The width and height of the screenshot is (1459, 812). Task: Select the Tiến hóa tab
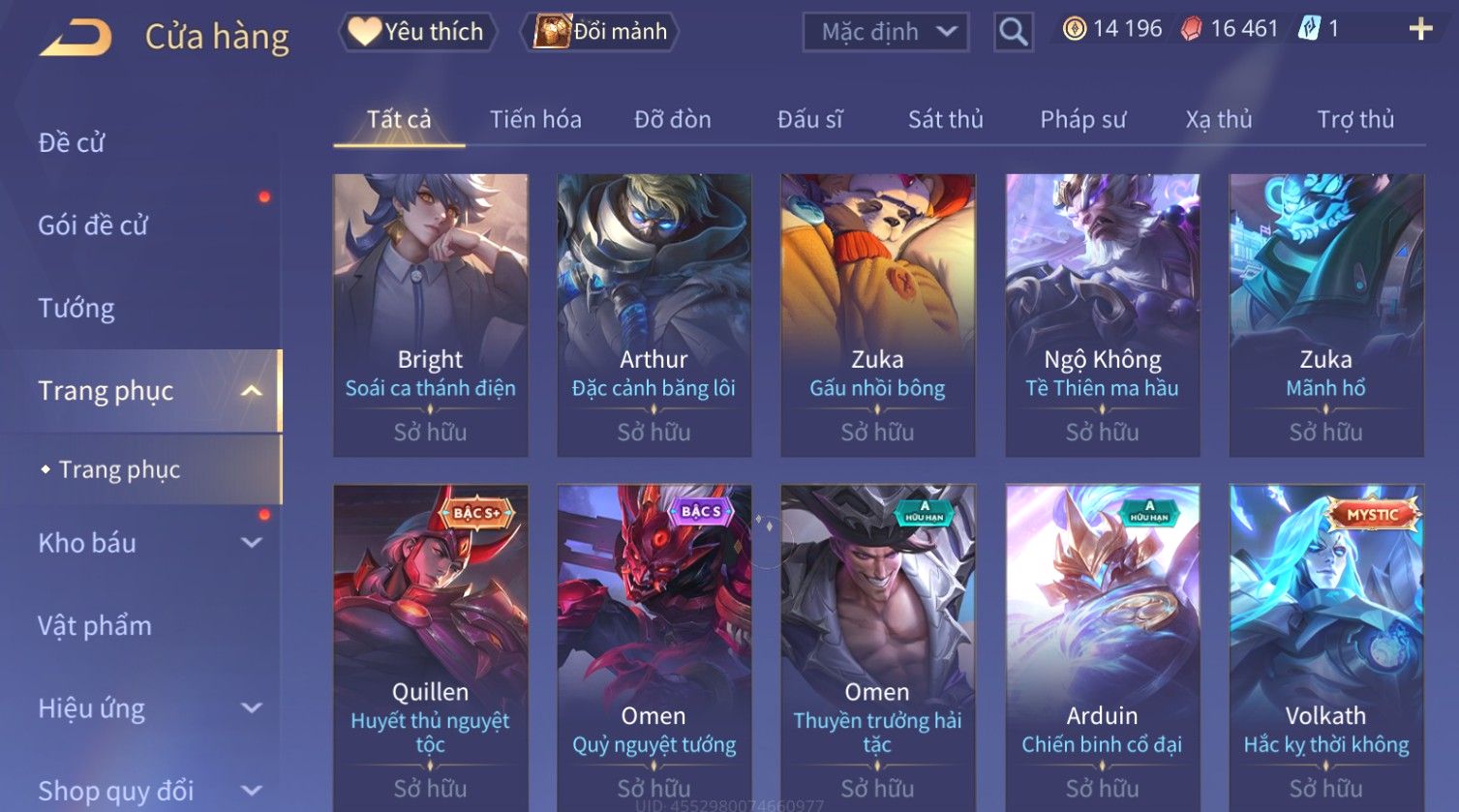click(x=535, y=119)
